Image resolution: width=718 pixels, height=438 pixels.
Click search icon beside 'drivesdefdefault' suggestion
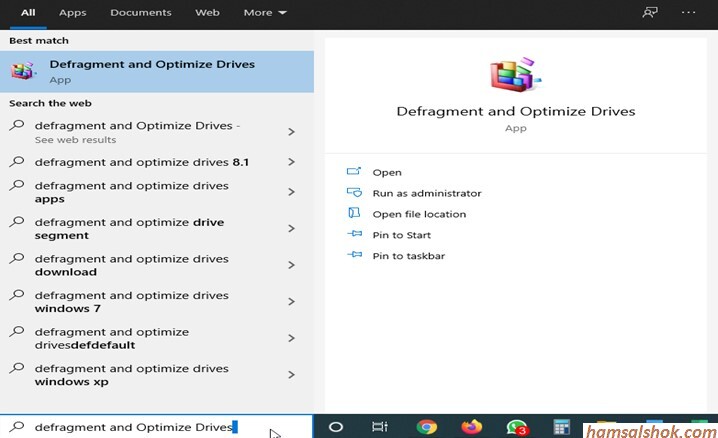17,331
